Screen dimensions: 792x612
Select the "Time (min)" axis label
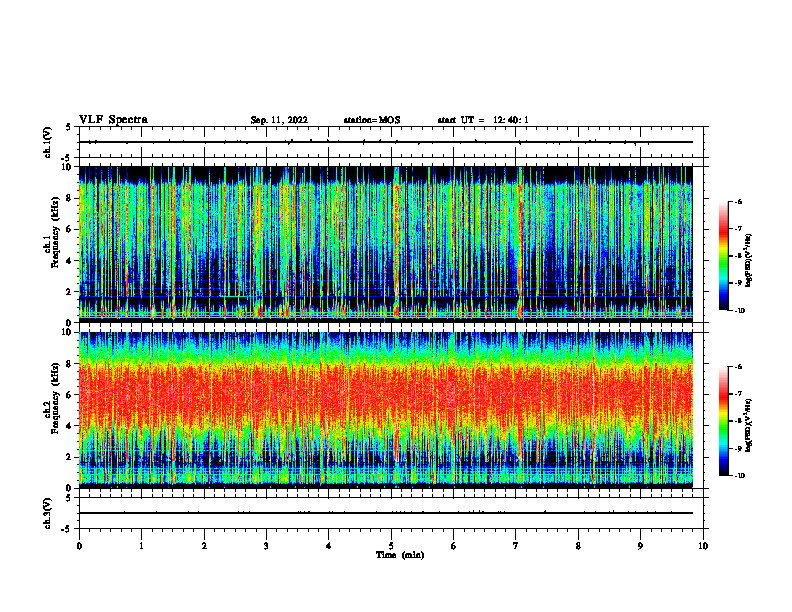pyautogui.click(x=400, y=555)
